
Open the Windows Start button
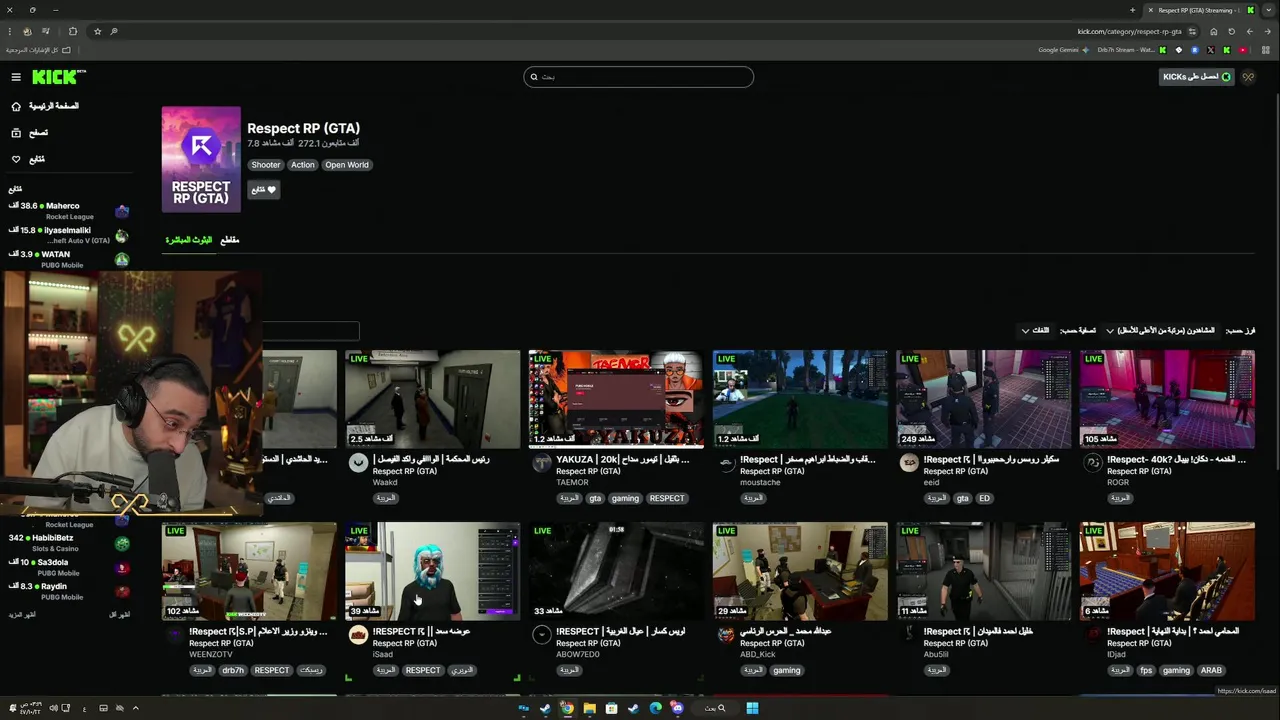752,708
